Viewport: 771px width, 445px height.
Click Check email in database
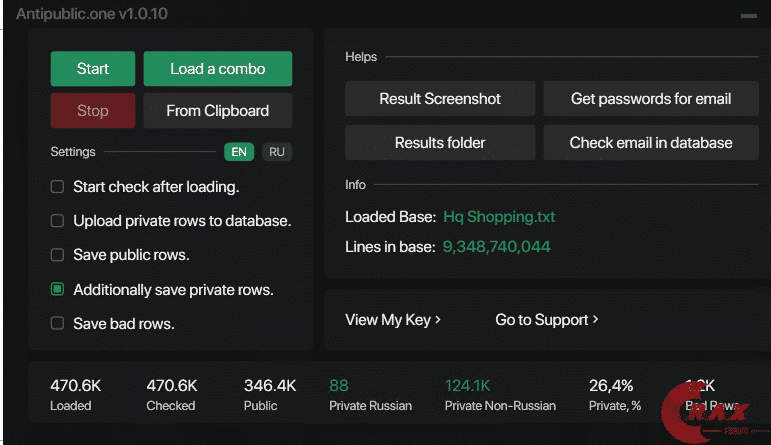(651, 143)
